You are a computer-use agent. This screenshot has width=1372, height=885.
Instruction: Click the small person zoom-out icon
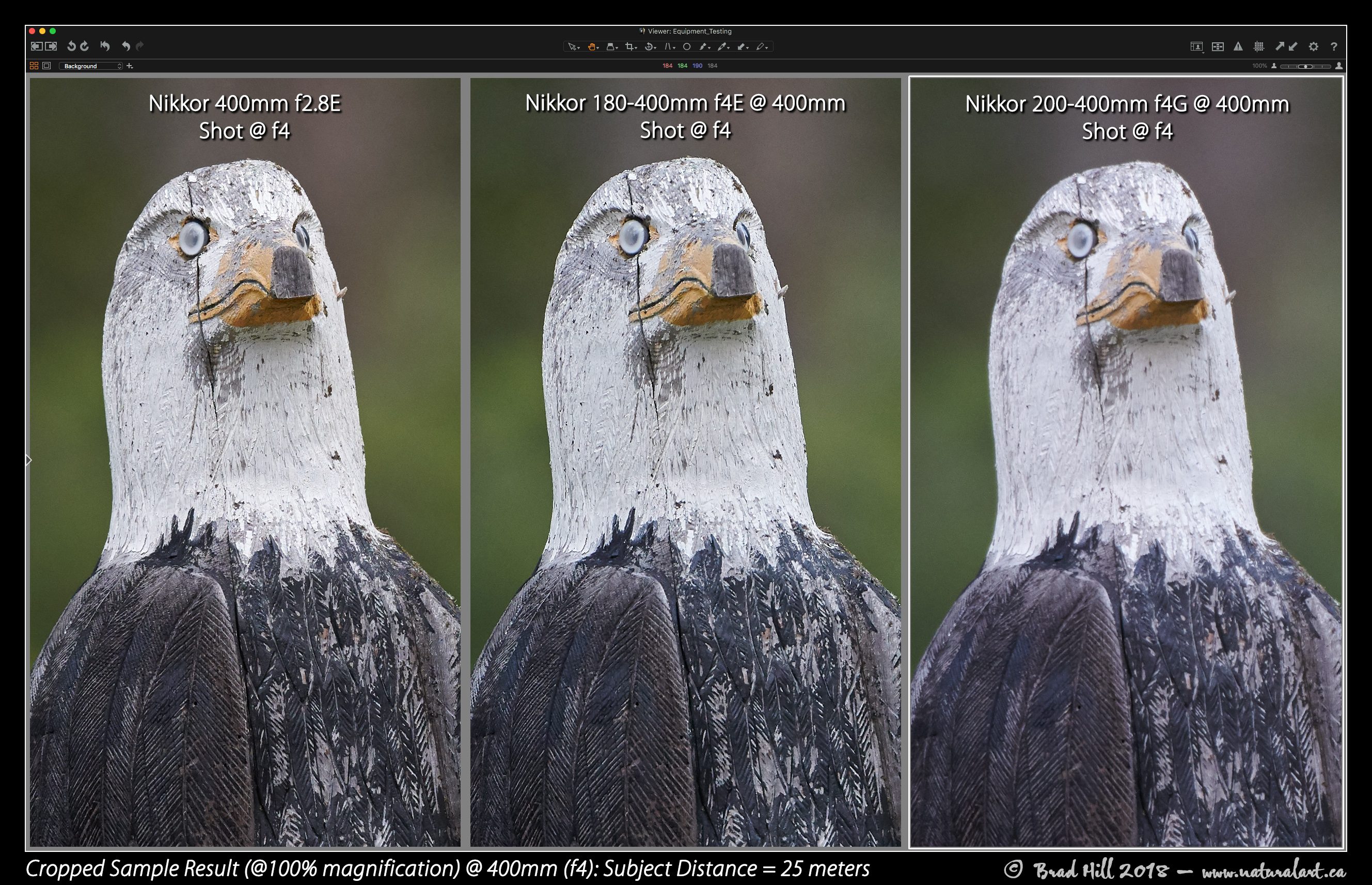(x=1274, y=66)
